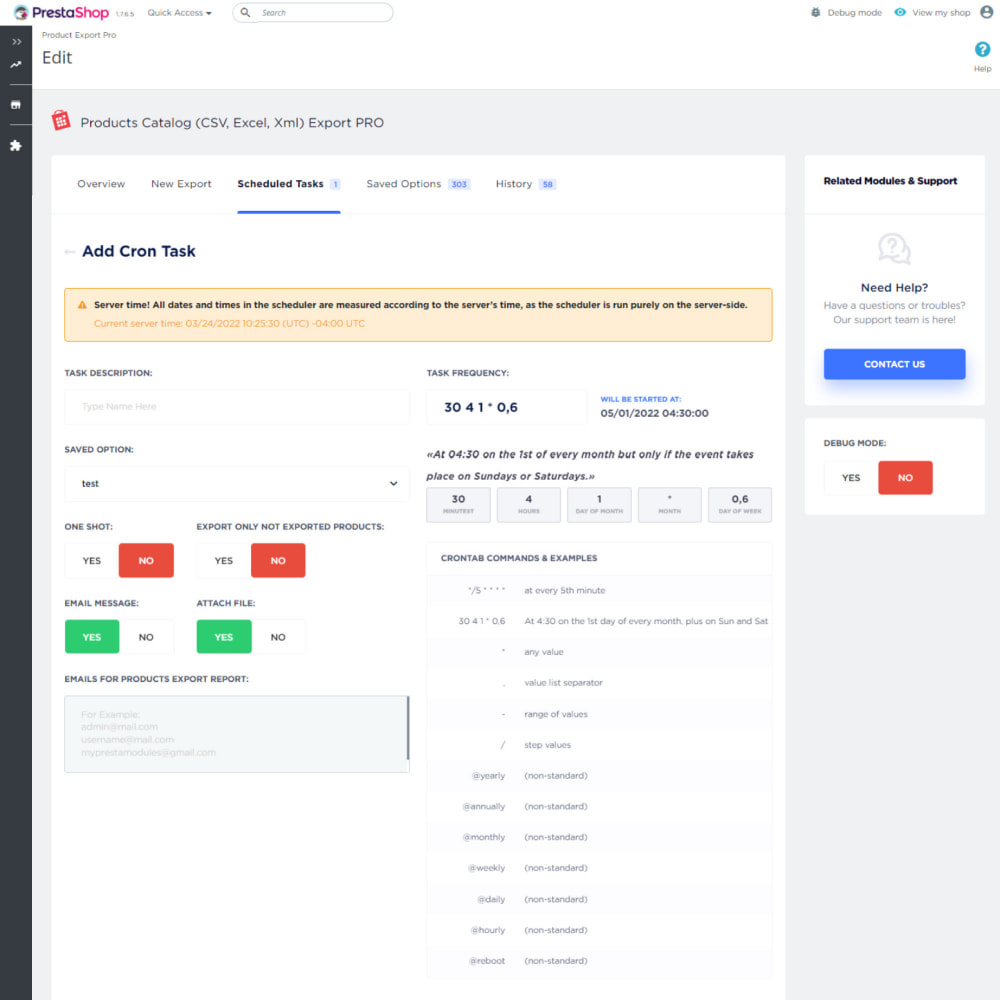Set One Shot to Yes
Image resolution: width=1000 pixels, height=1000 pixels.
[92, 561]
